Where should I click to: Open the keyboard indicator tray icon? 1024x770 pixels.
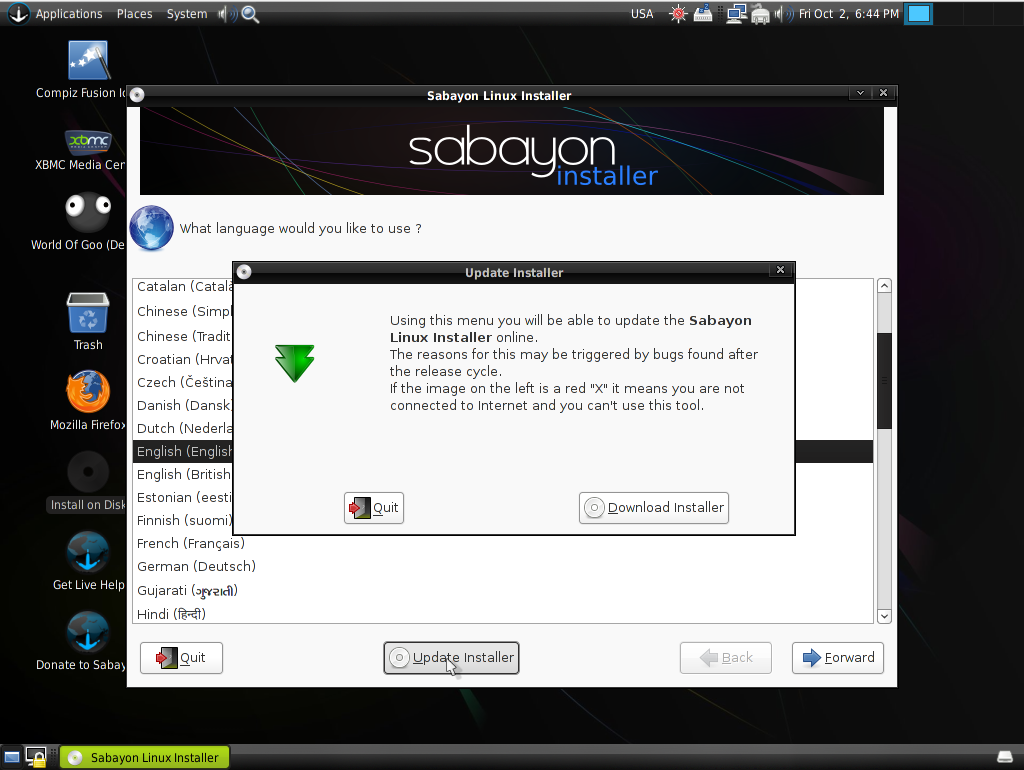pyautogui.click(x=703, y=14)
